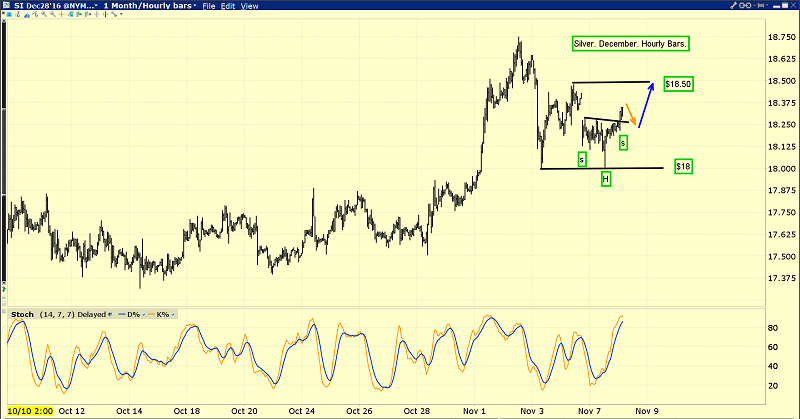Click the orange K% color swatch
Image resolution: width=800 pixels, height=419 pixels.
point(152,314)
